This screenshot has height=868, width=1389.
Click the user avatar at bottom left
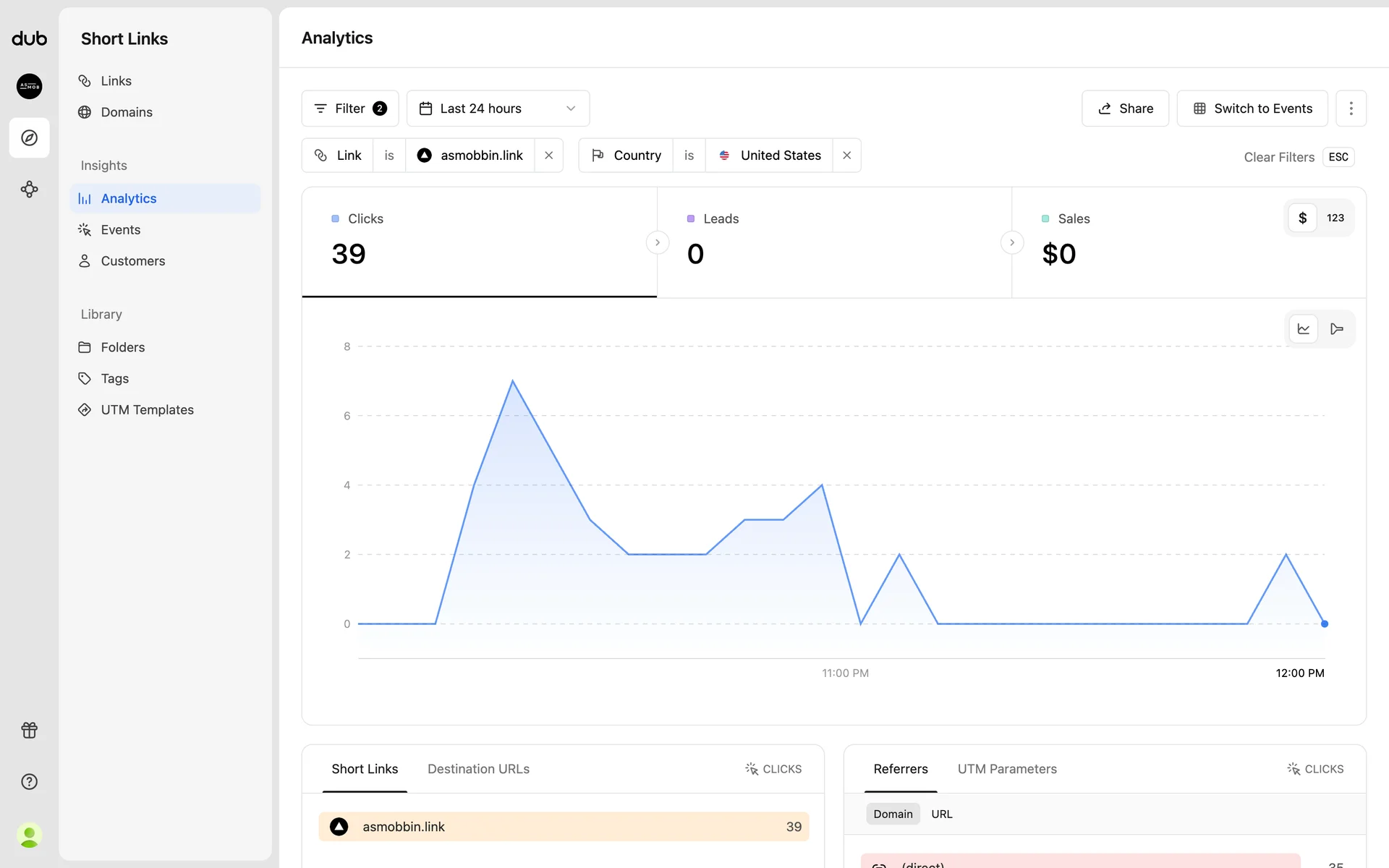[29, 835]
